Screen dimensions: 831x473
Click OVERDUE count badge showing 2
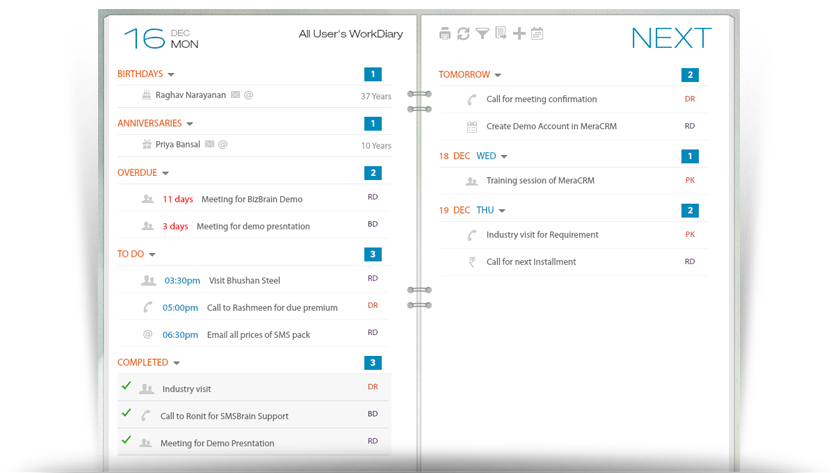tap(373, 173)
